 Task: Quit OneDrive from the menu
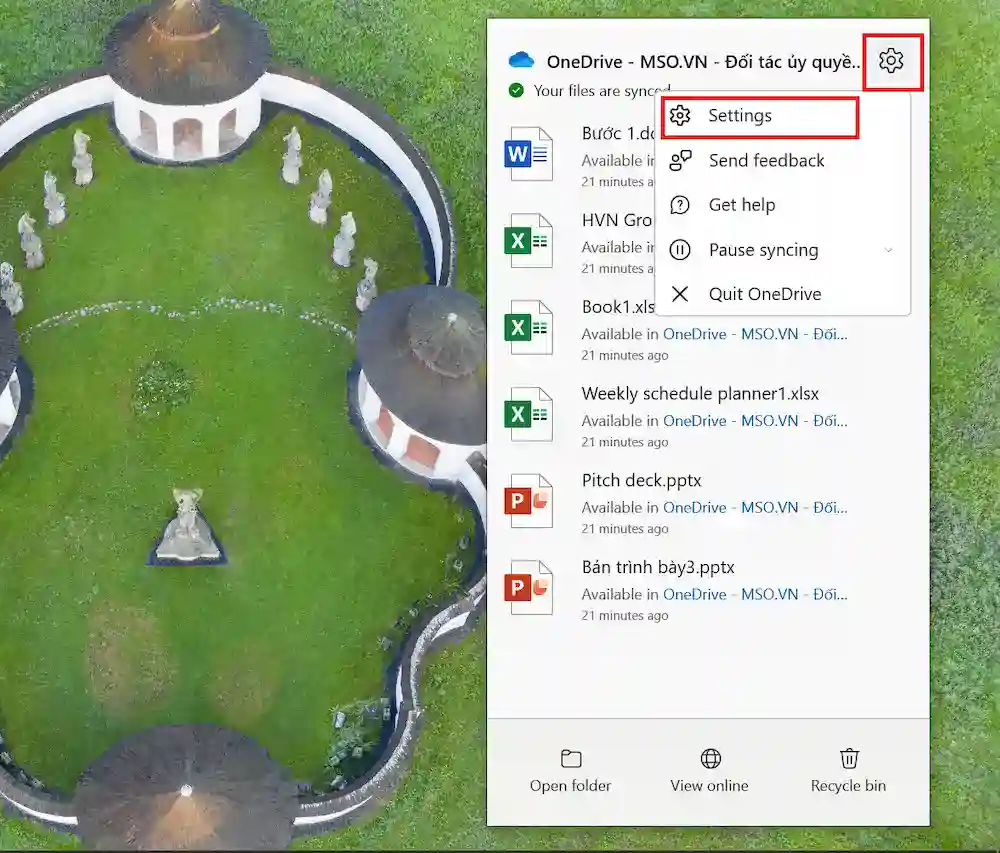764,294
